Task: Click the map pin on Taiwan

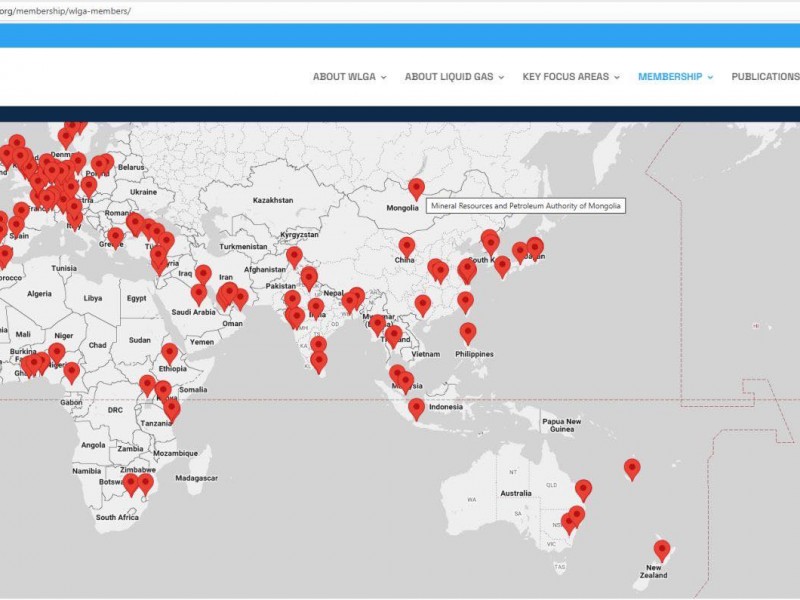Action: (465, 301)
